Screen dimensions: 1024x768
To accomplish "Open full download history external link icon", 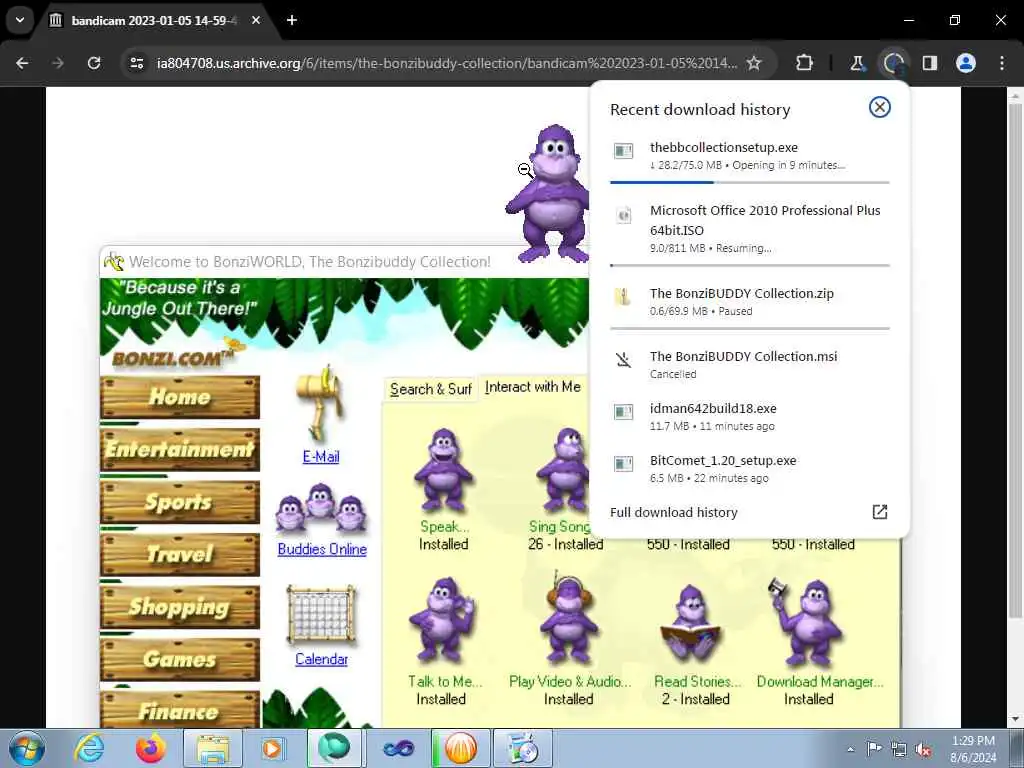I will (880, 512).
